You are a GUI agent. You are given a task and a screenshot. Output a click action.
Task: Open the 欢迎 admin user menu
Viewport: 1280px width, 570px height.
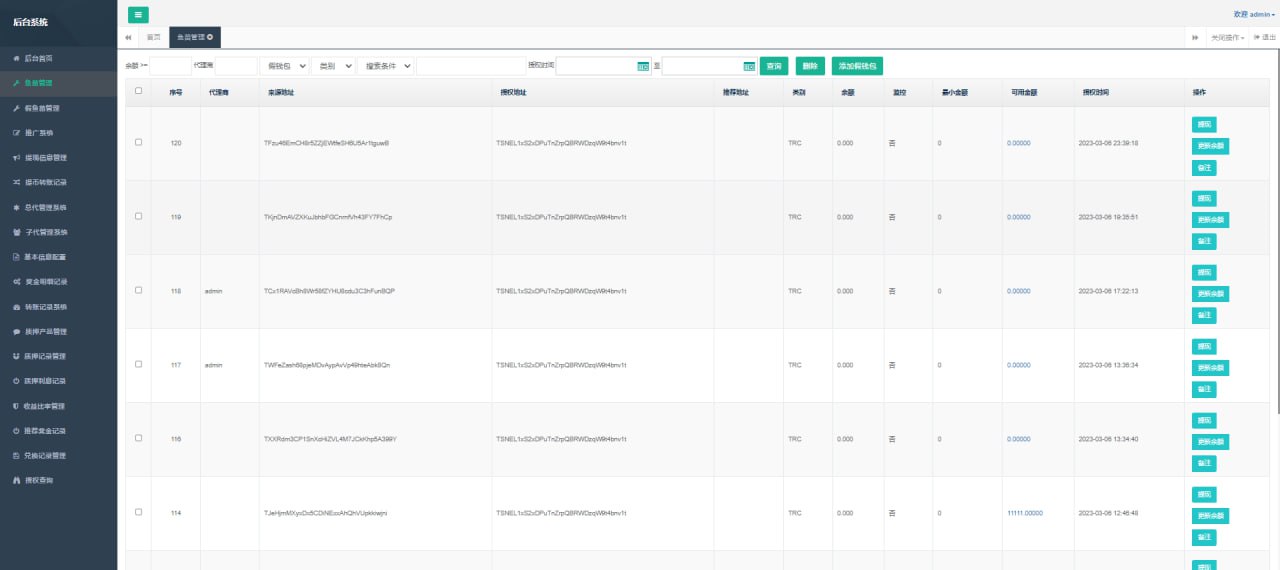(x=1254, y=14)
